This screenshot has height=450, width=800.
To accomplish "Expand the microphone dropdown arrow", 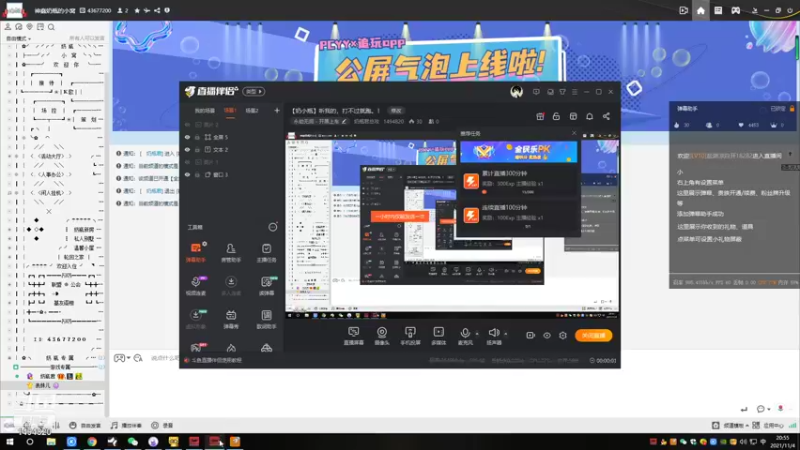I will pos(477,334).
